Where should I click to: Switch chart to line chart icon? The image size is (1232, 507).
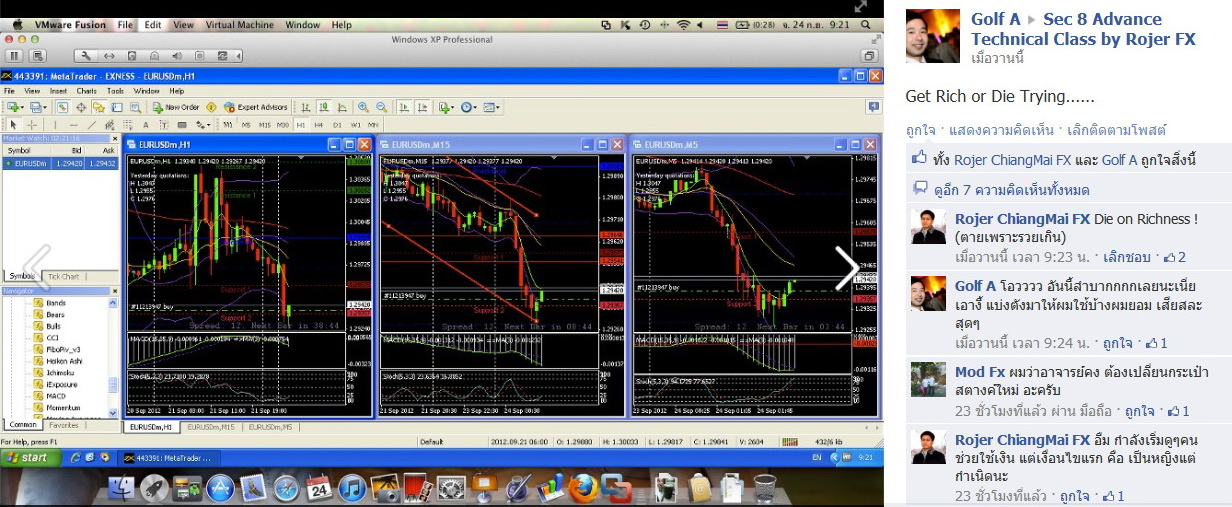[342, 107]
